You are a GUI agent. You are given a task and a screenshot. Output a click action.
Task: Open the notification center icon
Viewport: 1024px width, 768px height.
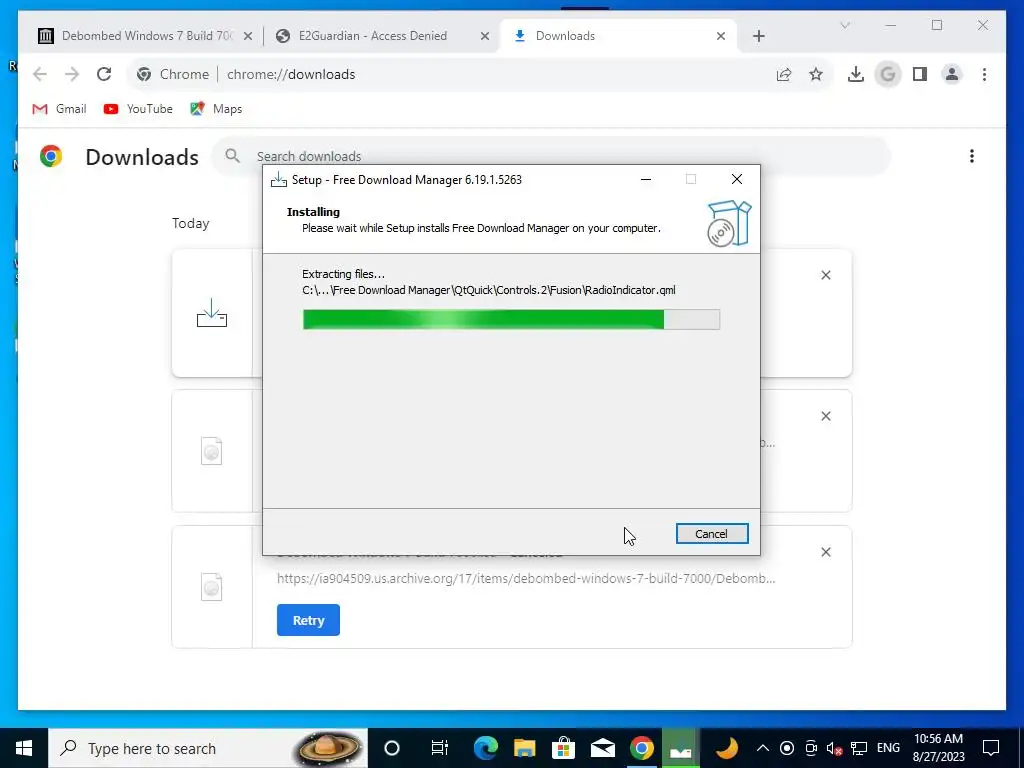[991, 748]
